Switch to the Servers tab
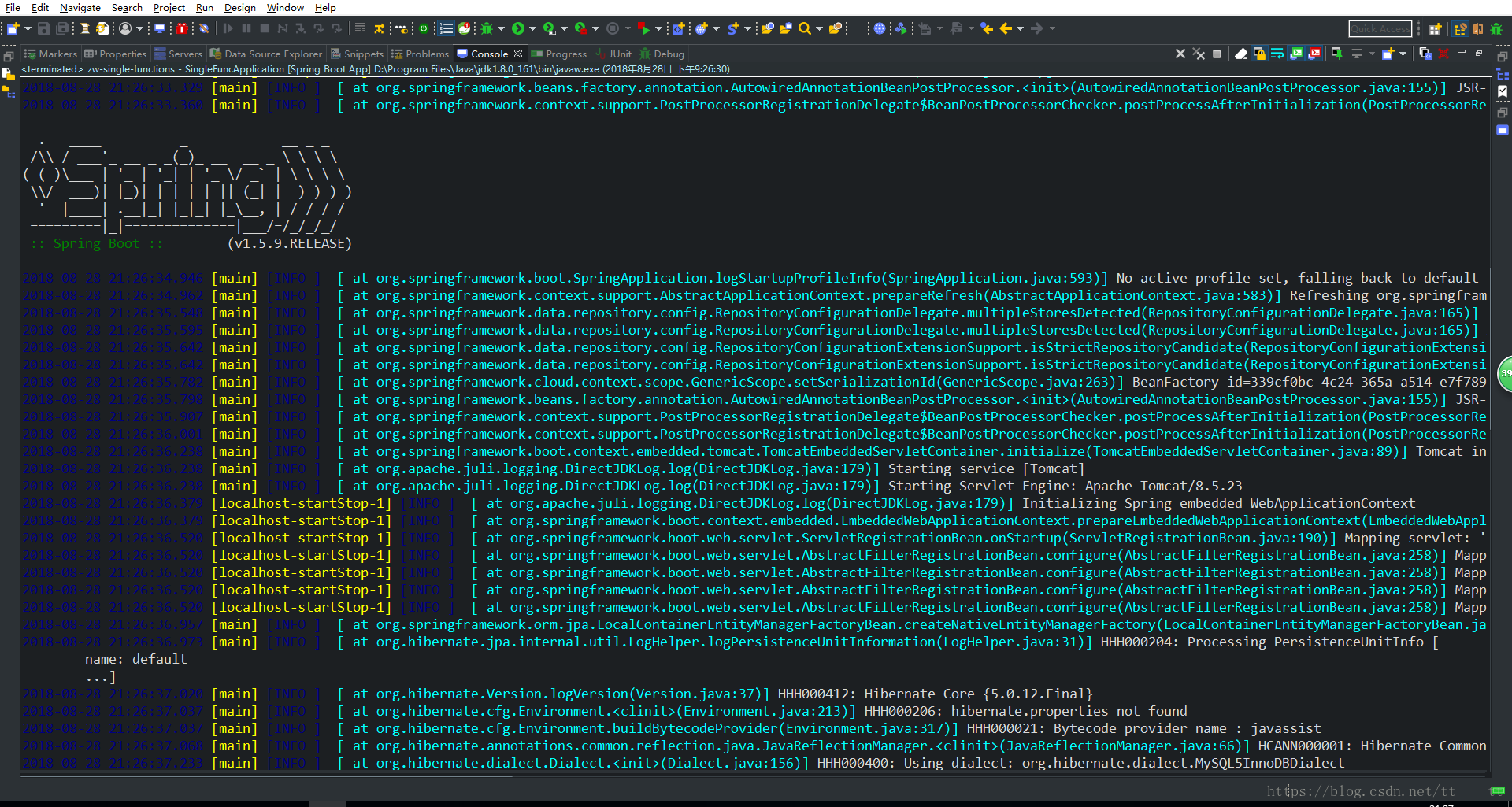 point(178,54)
